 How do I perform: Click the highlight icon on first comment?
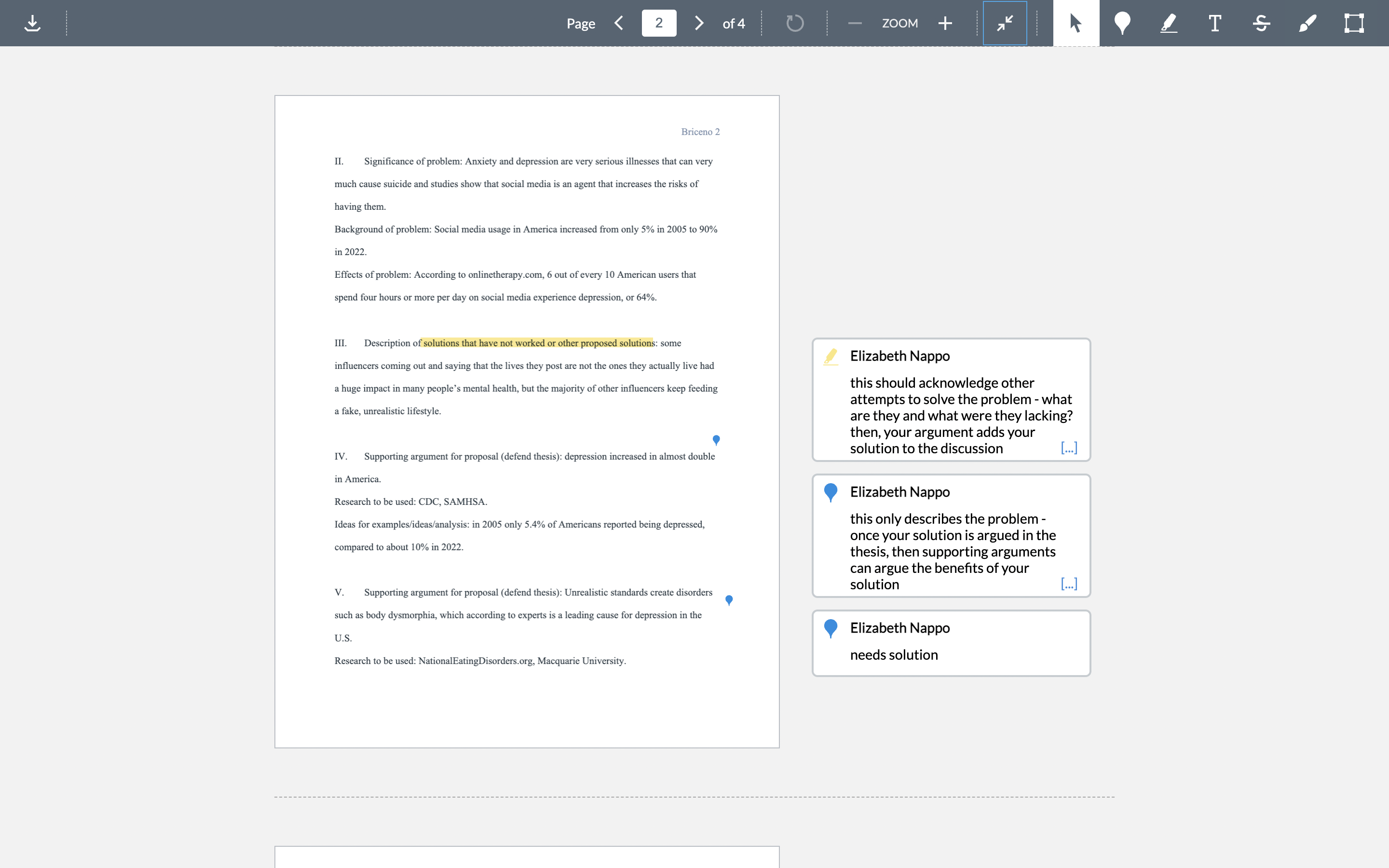pyautogui.click(x=831, y=356)
